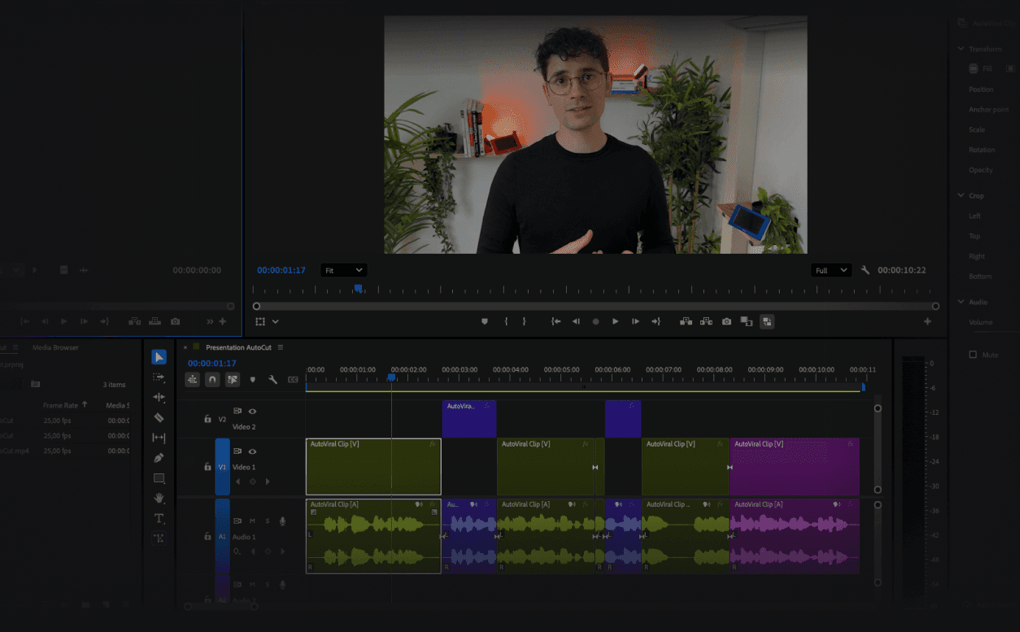This screenshot has height=632, width=1020.
Task: Open timeline display settings wrench
Action: coord(272,380)
